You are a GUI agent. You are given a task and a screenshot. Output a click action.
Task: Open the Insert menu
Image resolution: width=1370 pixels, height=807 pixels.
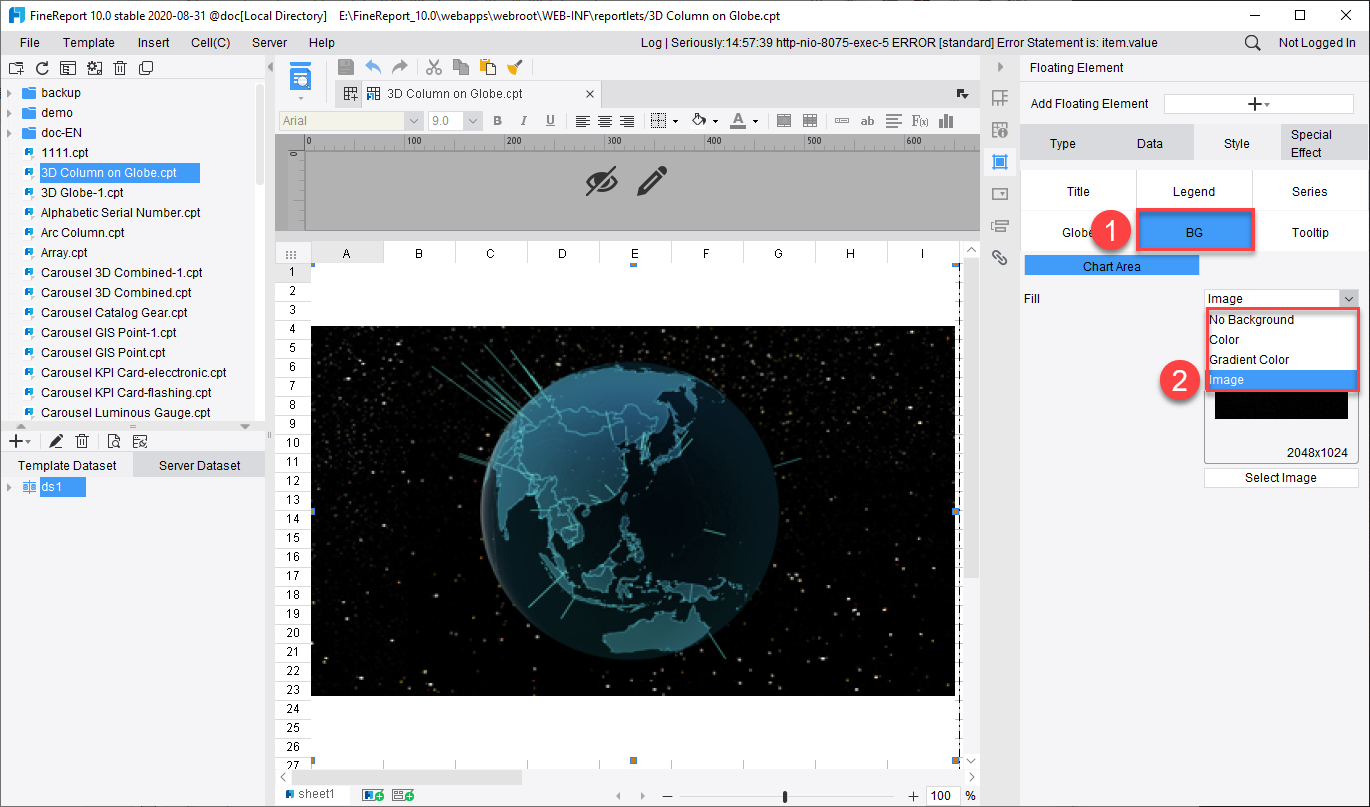(154, 43)
